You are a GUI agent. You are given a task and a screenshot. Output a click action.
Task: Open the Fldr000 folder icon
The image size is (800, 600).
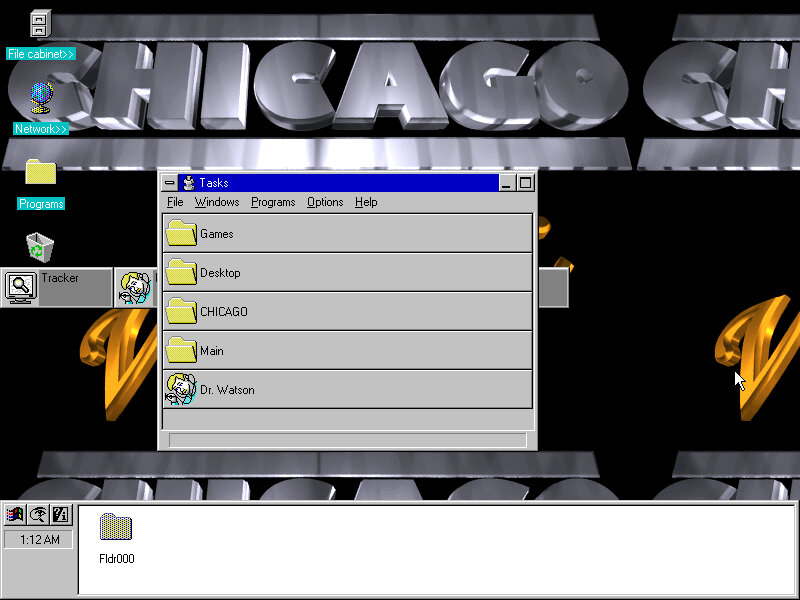coord(116,528)
